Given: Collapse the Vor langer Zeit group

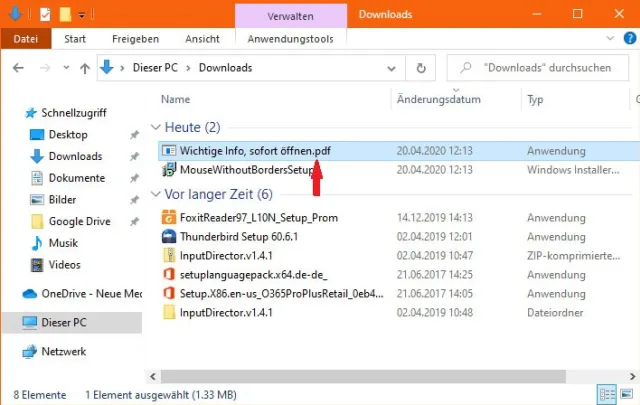Looking at the screenshot, I should pos(155,194).
